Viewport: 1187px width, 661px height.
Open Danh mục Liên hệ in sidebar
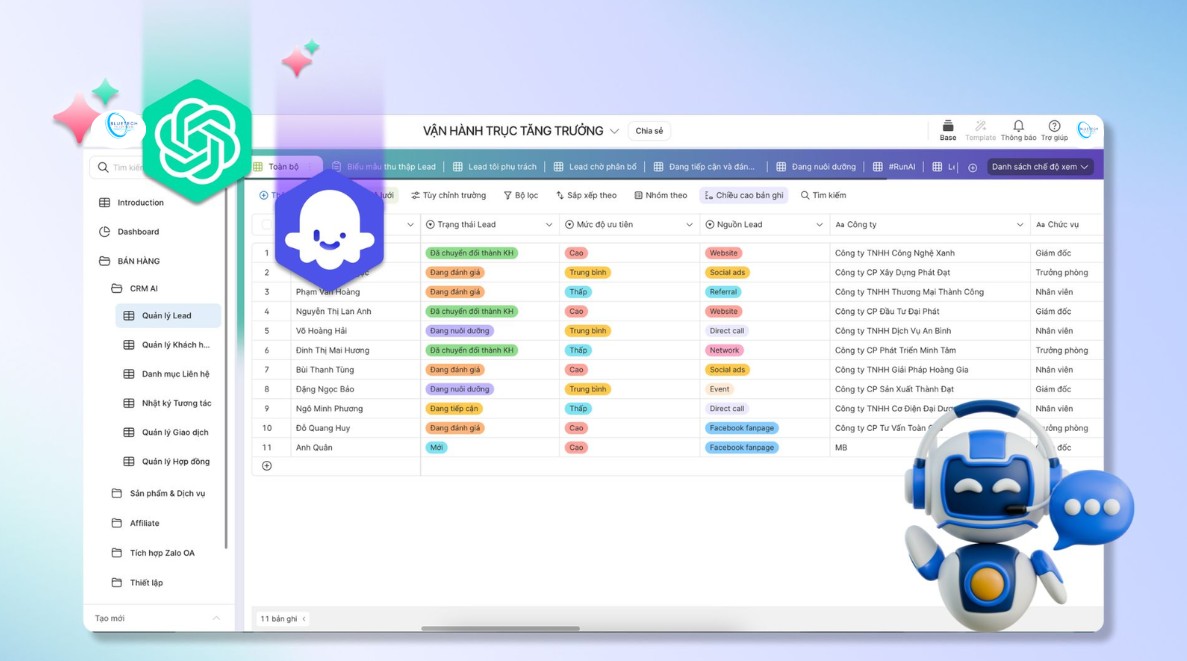[x=168, y=374]
